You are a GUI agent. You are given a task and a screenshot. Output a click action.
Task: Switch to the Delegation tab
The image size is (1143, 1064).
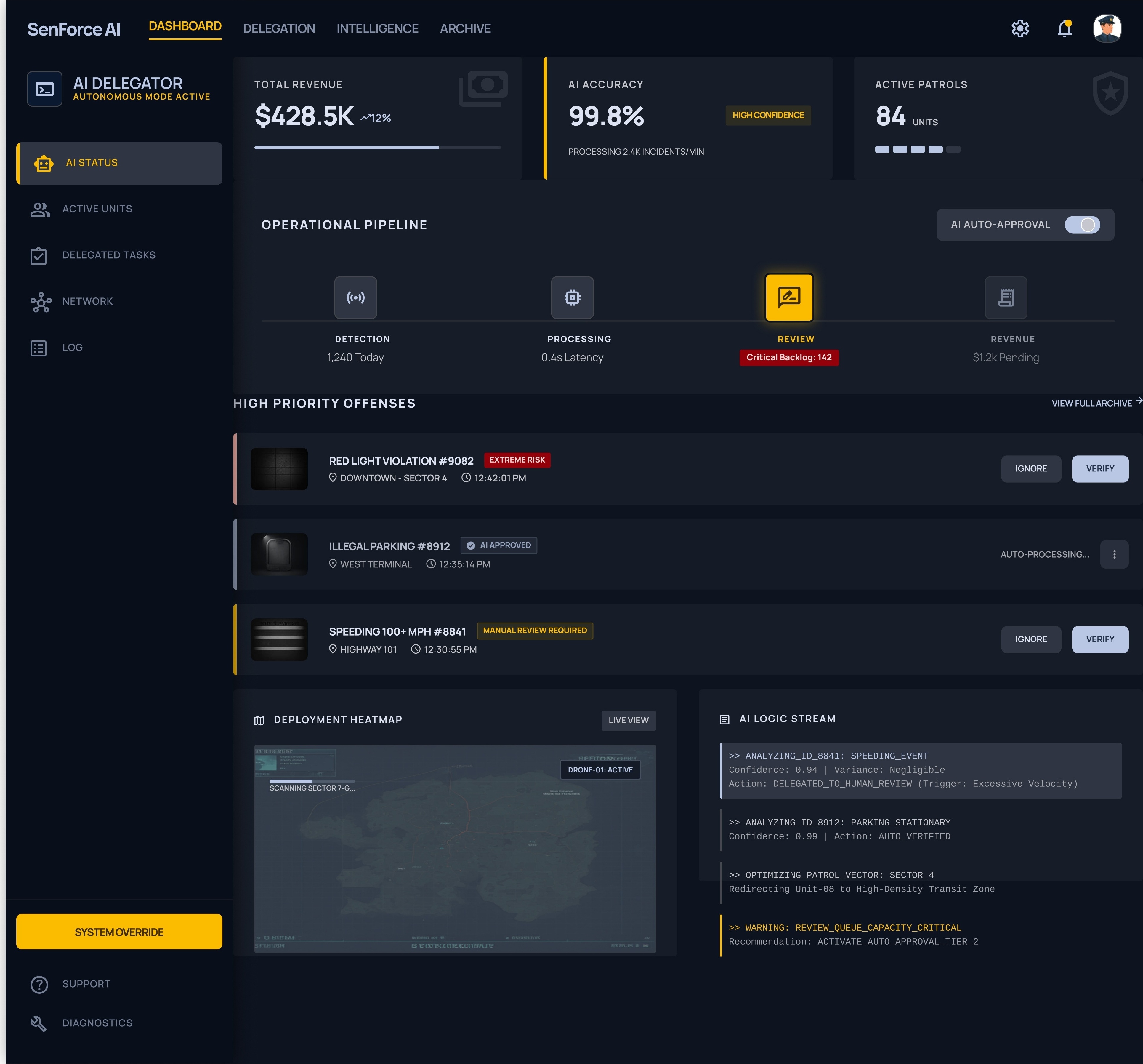click(279, 28)
